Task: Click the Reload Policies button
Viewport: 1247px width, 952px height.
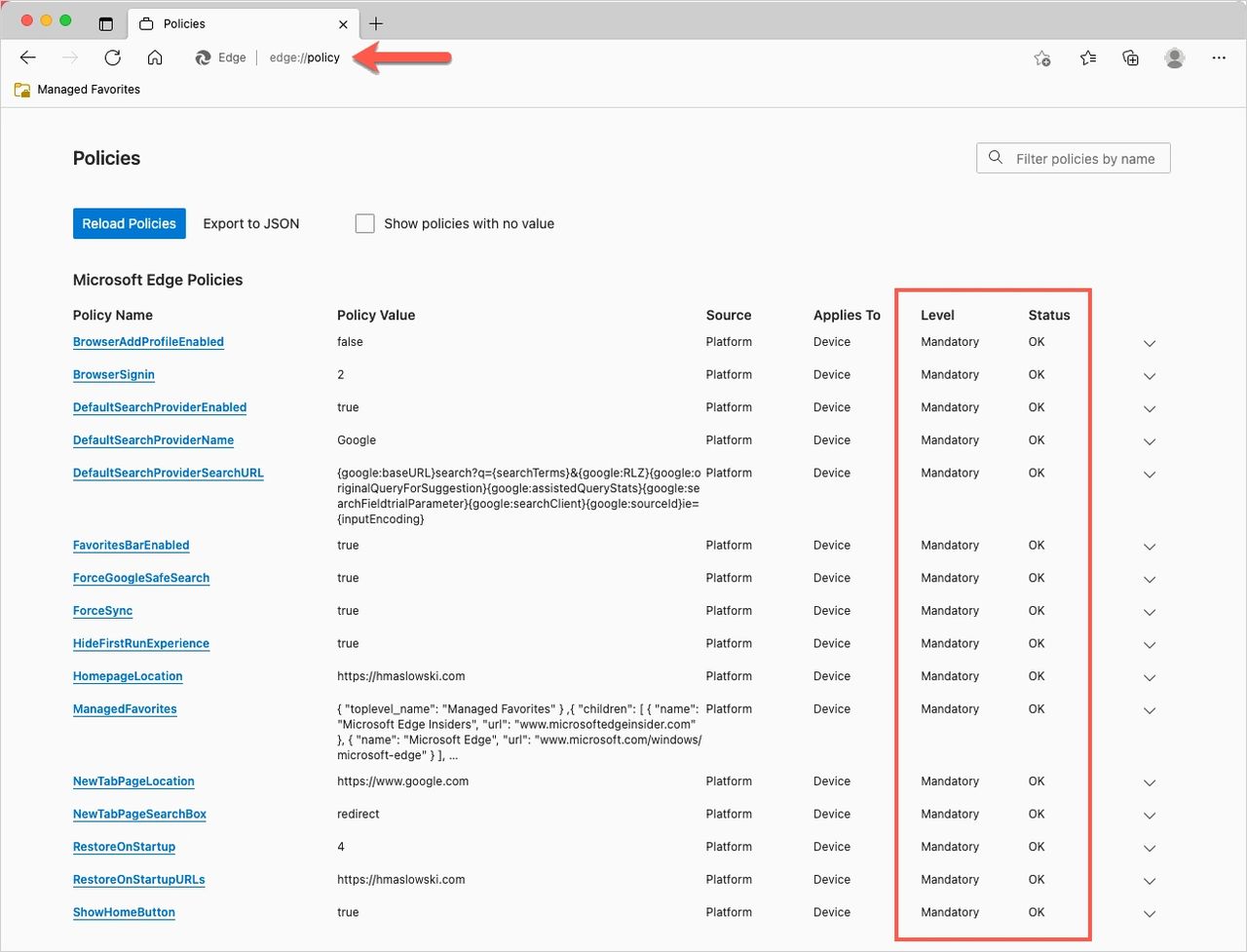Action: click(x=129, y=224)
